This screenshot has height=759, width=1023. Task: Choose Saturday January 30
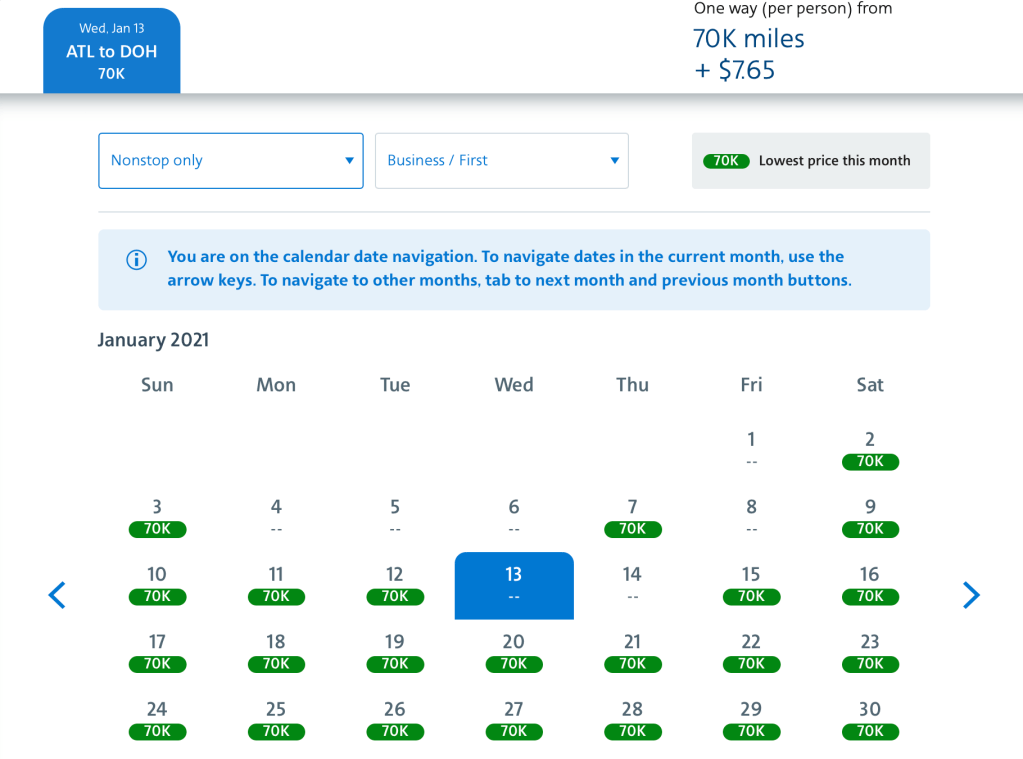tap(870, 719)
